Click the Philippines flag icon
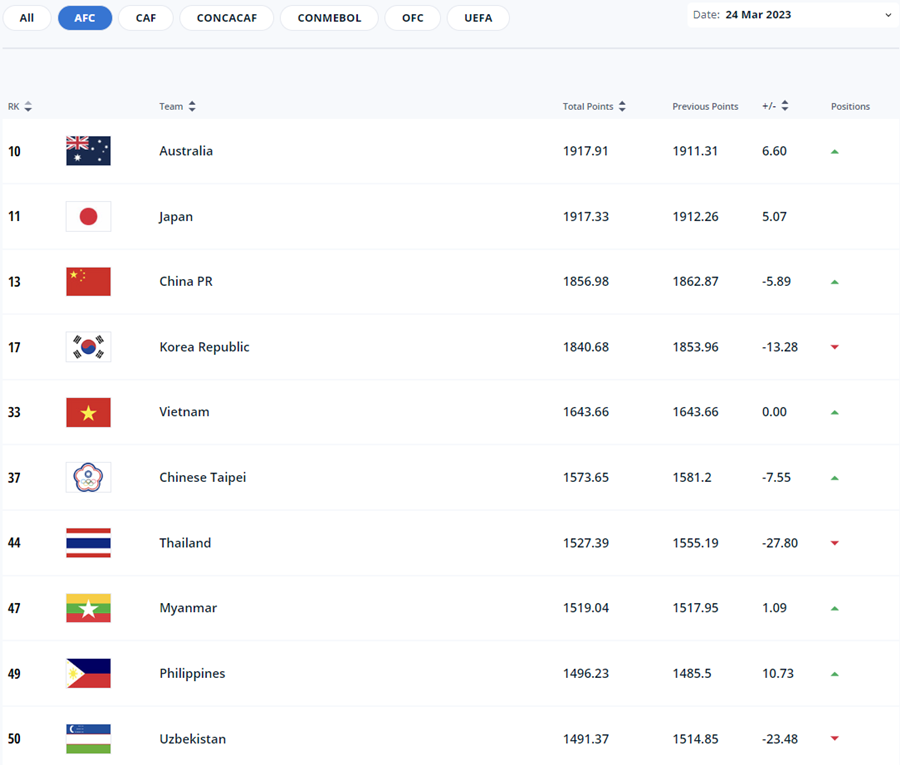900x765 pixels. point(88,673)
